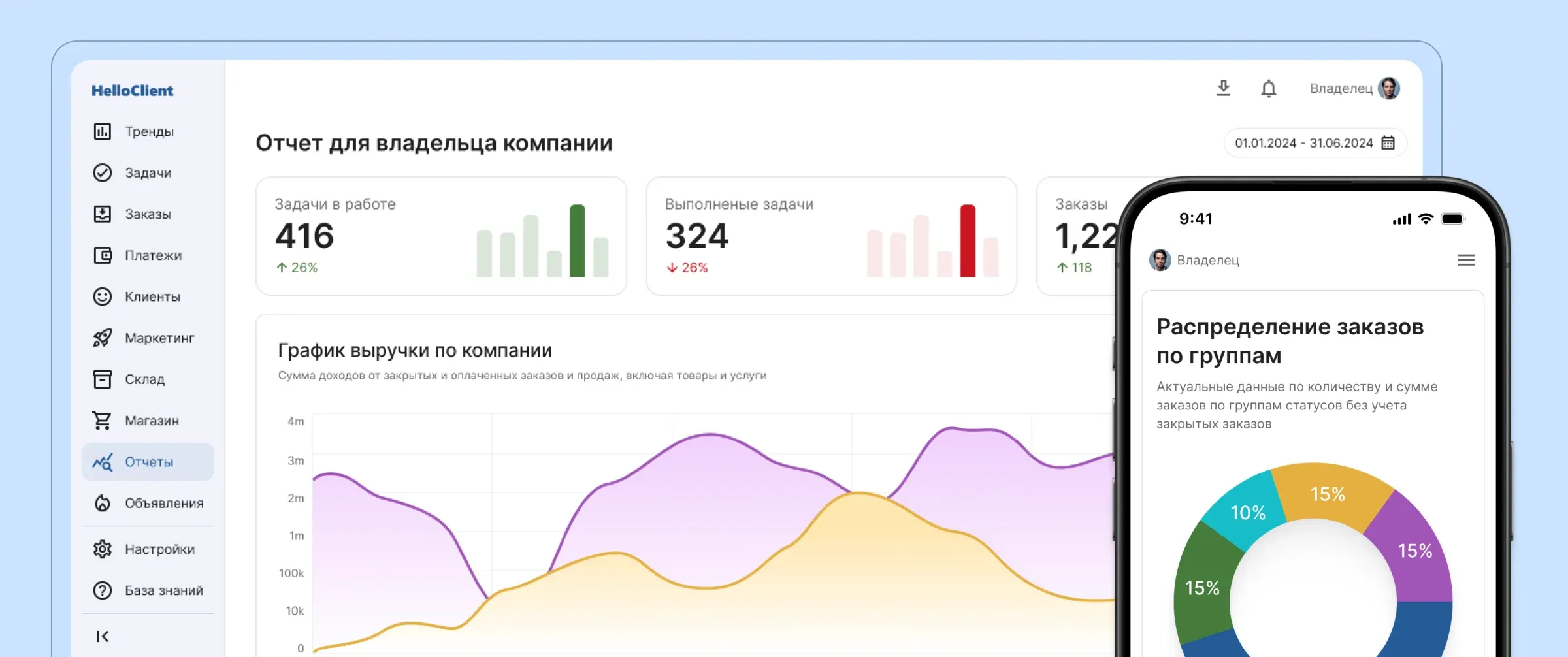The width and height of the screenshot is (1568, 657).
Task: Switch to the Отчеты section
Action: 148,462
